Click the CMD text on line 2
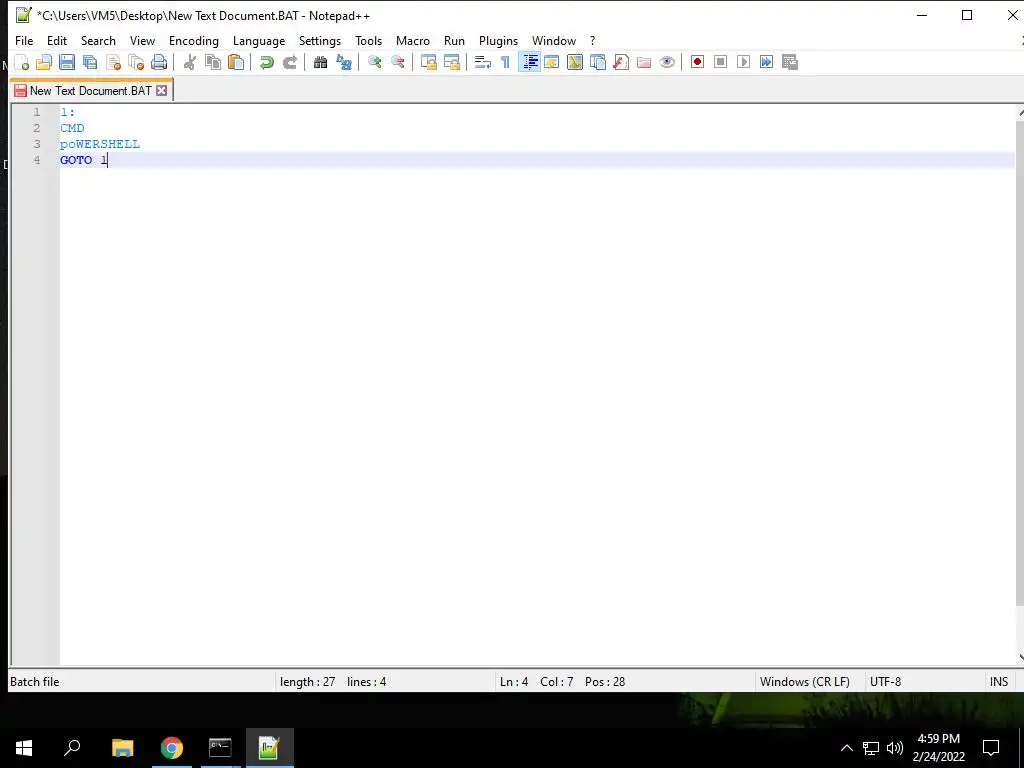 tap(72, 128)
